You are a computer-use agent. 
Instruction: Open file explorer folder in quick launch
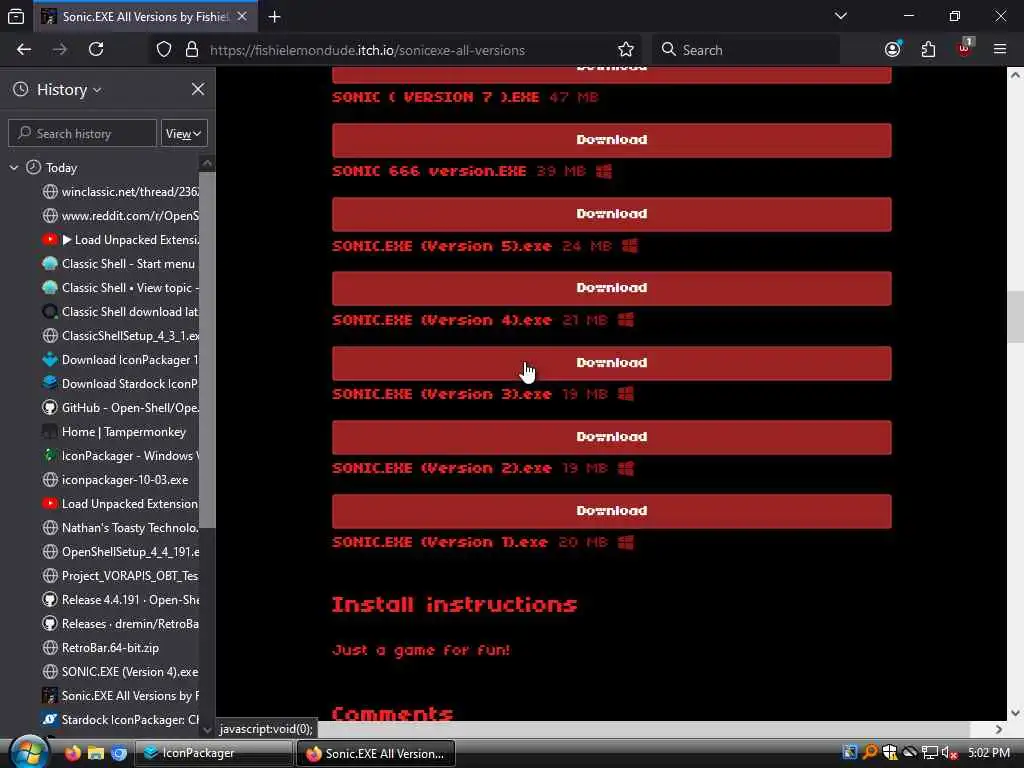click(x=96, y=753)
